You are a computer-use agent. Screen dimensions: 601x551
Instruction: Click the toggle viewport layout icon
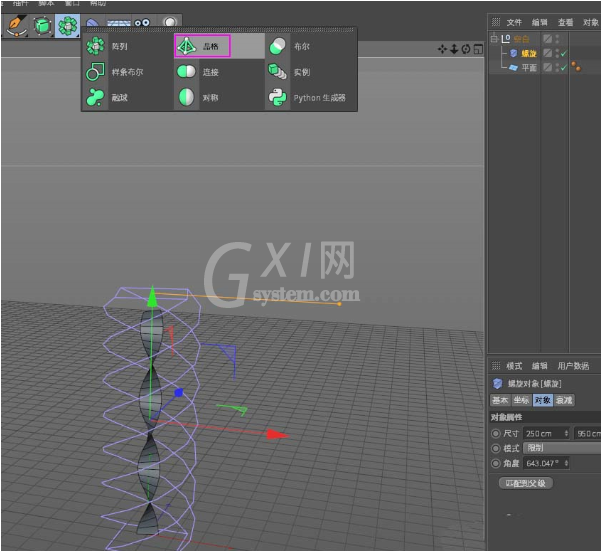coord(478,49)
